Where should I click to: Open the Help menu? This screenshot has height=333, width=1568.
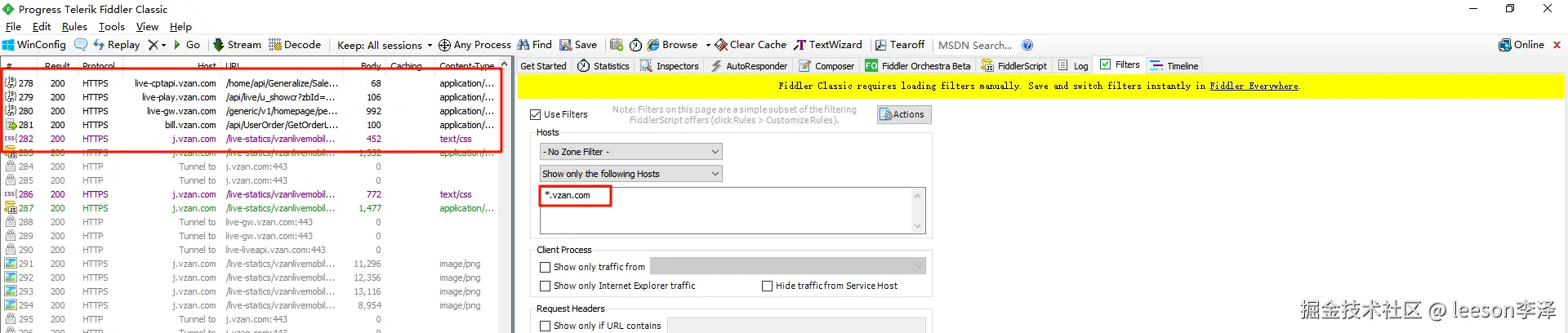click(x=180, y=27)
